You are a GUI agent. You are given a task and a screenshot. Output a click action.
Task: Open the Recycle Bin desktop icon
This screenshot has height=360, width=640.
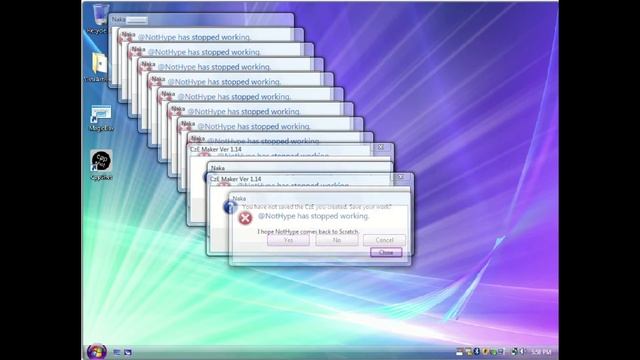coord(100,16)
